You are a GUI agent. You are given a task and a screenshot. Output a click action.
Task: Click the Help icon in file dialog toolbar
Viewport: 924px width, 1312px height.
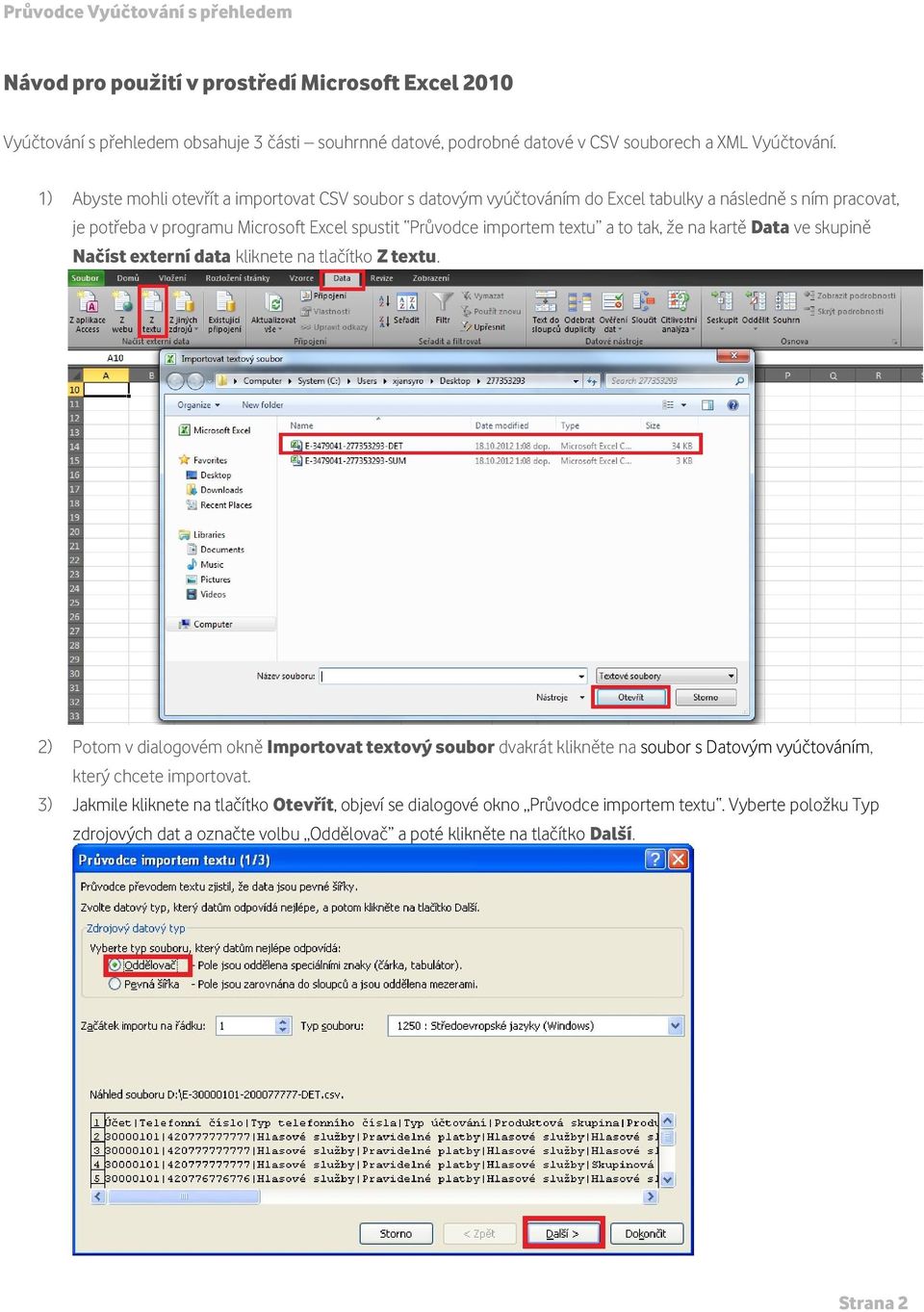[732, 405]
